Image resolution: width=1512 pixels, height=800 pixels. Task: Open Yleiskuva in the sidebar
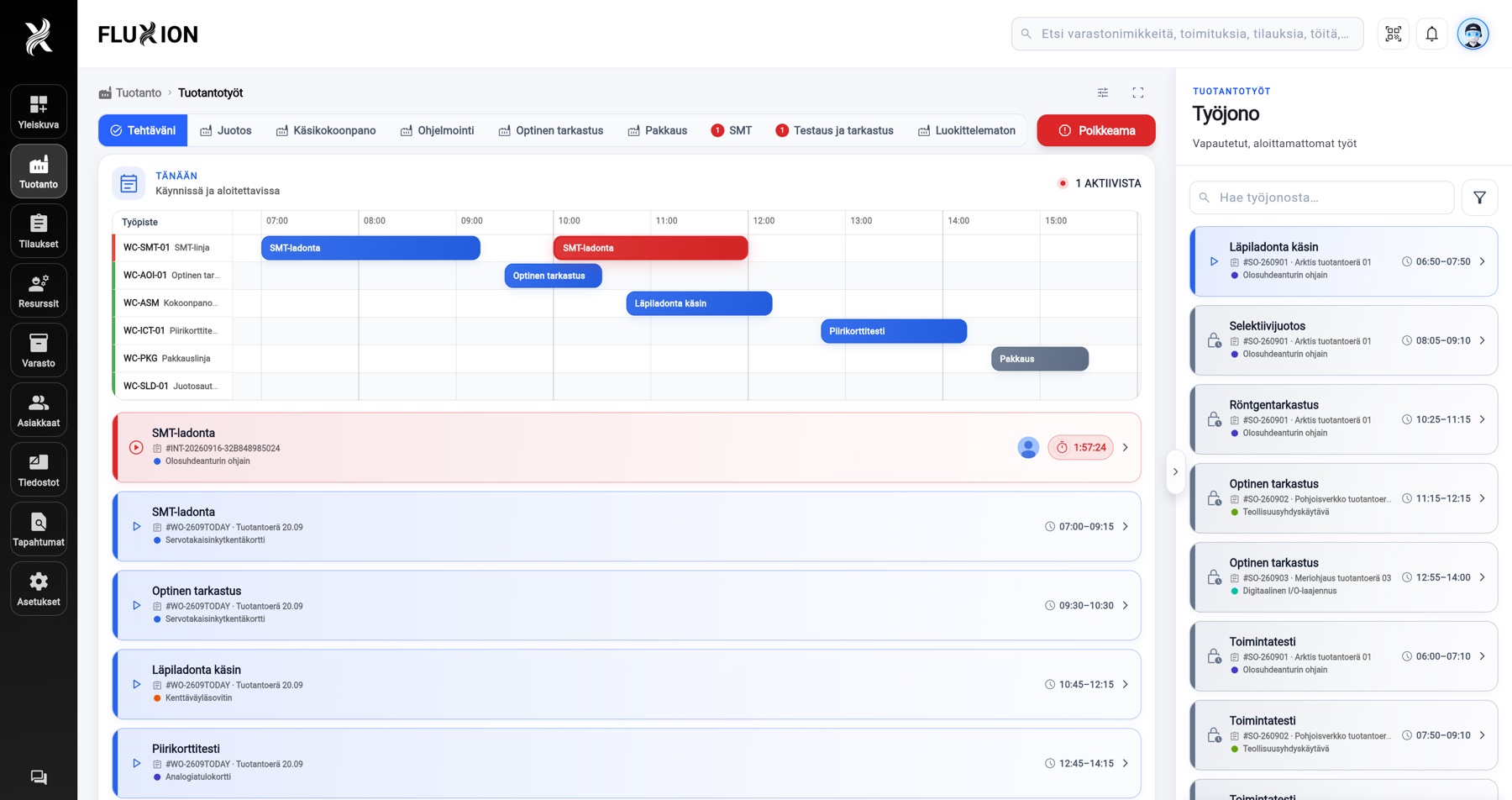click(x=39, y=112)
